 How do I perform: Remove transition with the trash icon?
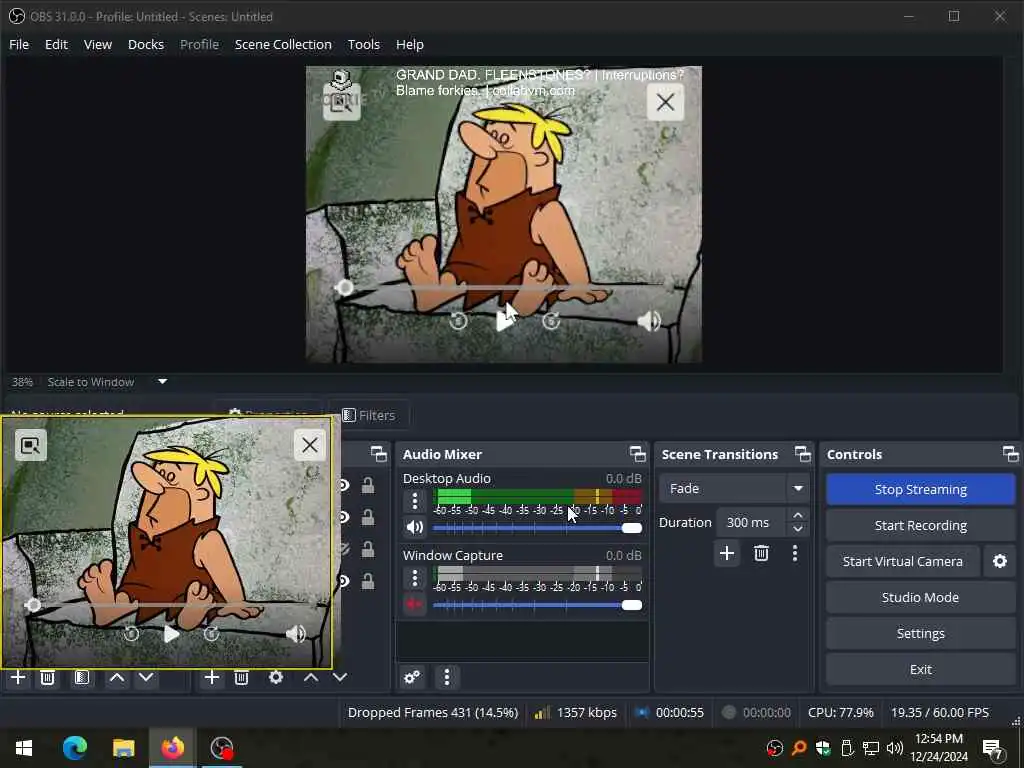point(761,554)
